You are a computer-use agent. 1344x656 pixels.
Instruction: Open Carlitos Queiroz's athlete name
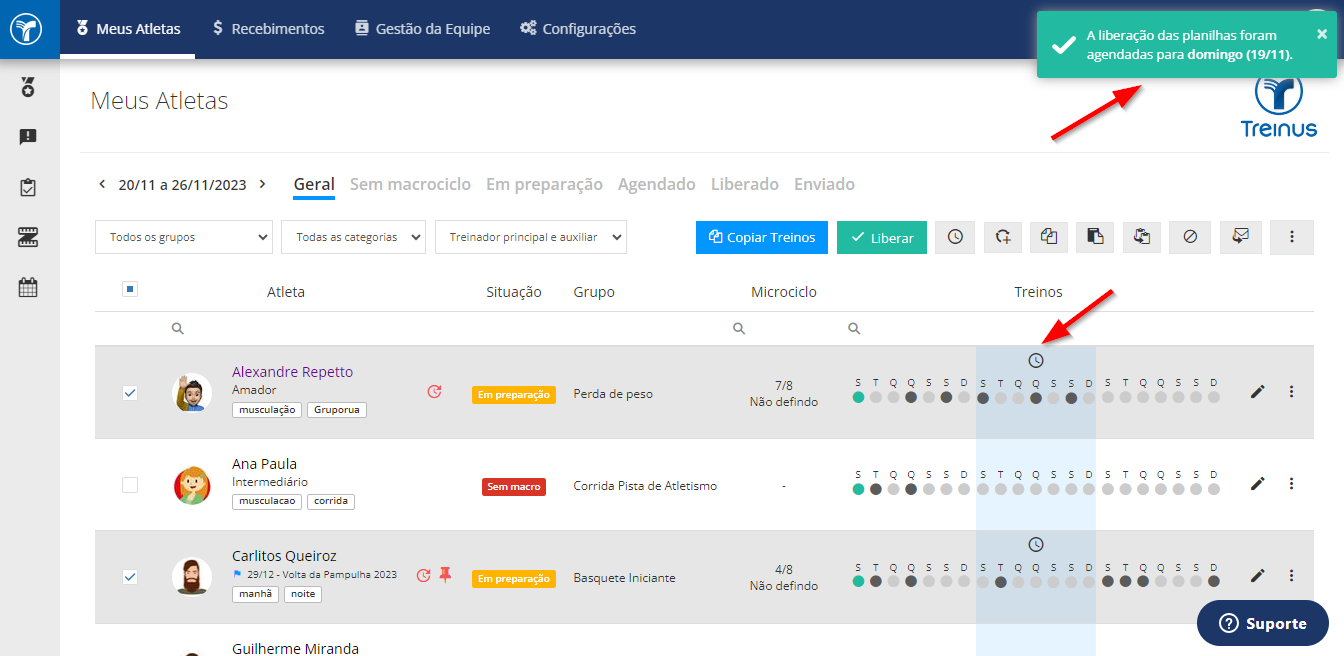284,556
